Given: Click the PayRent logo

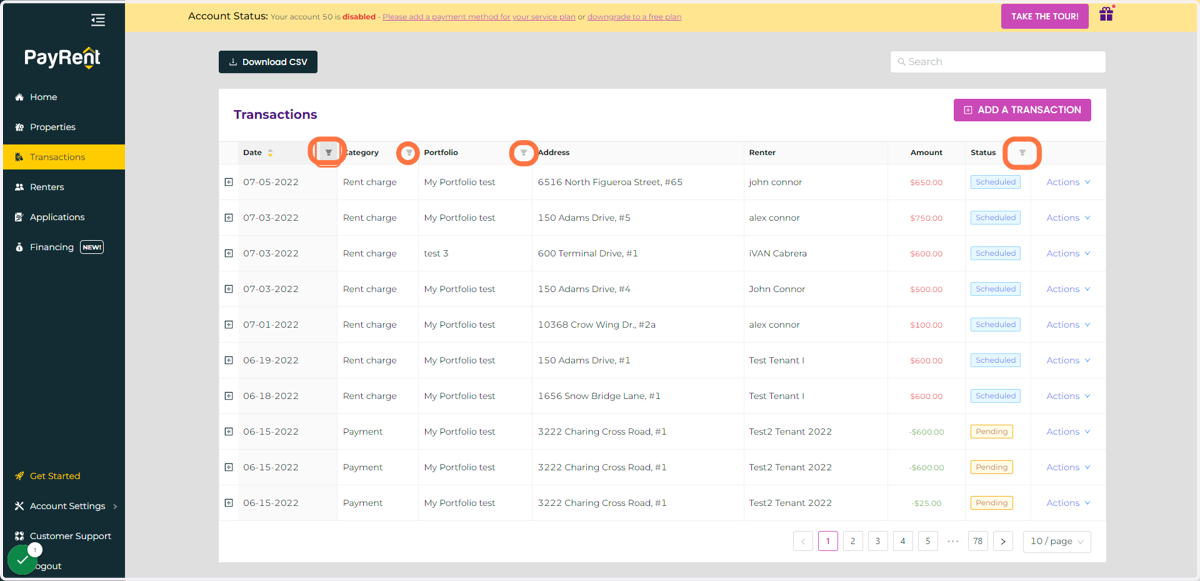Looking at the screenshot, I should coord(63,59).
